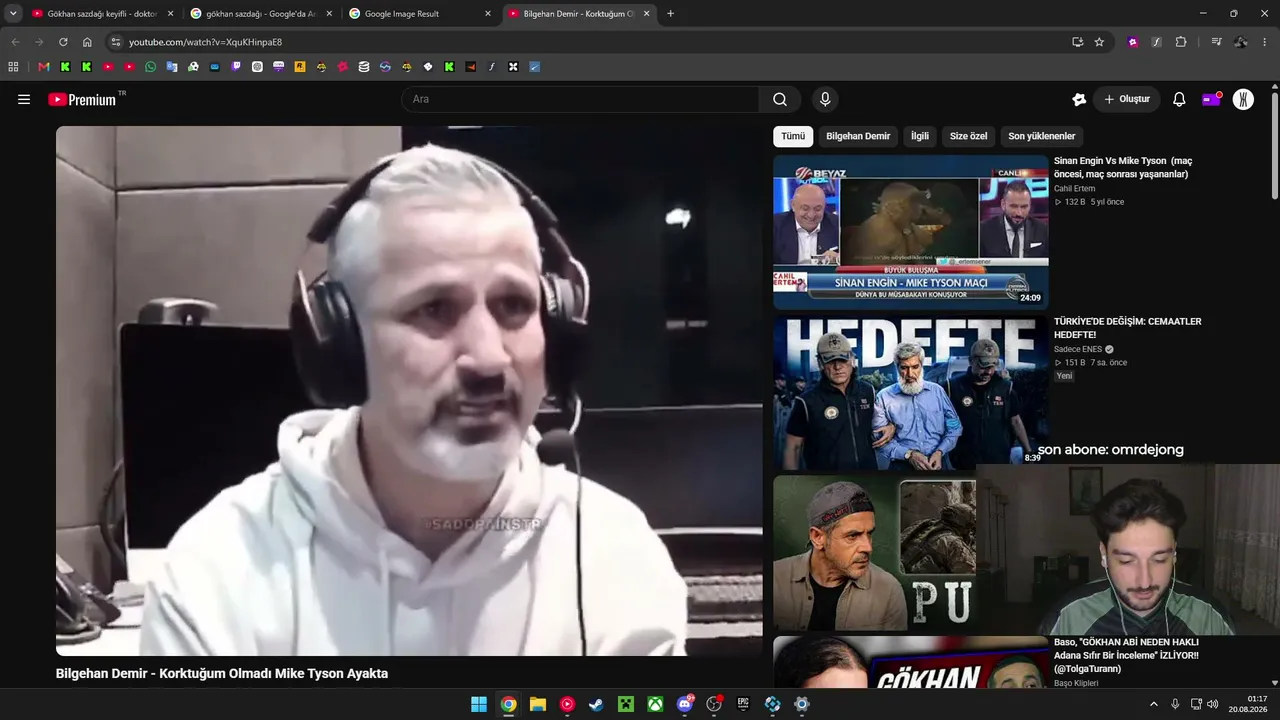1280x720 pixels.
Task: Start voice search with the microphone
Action: point(825,99)
